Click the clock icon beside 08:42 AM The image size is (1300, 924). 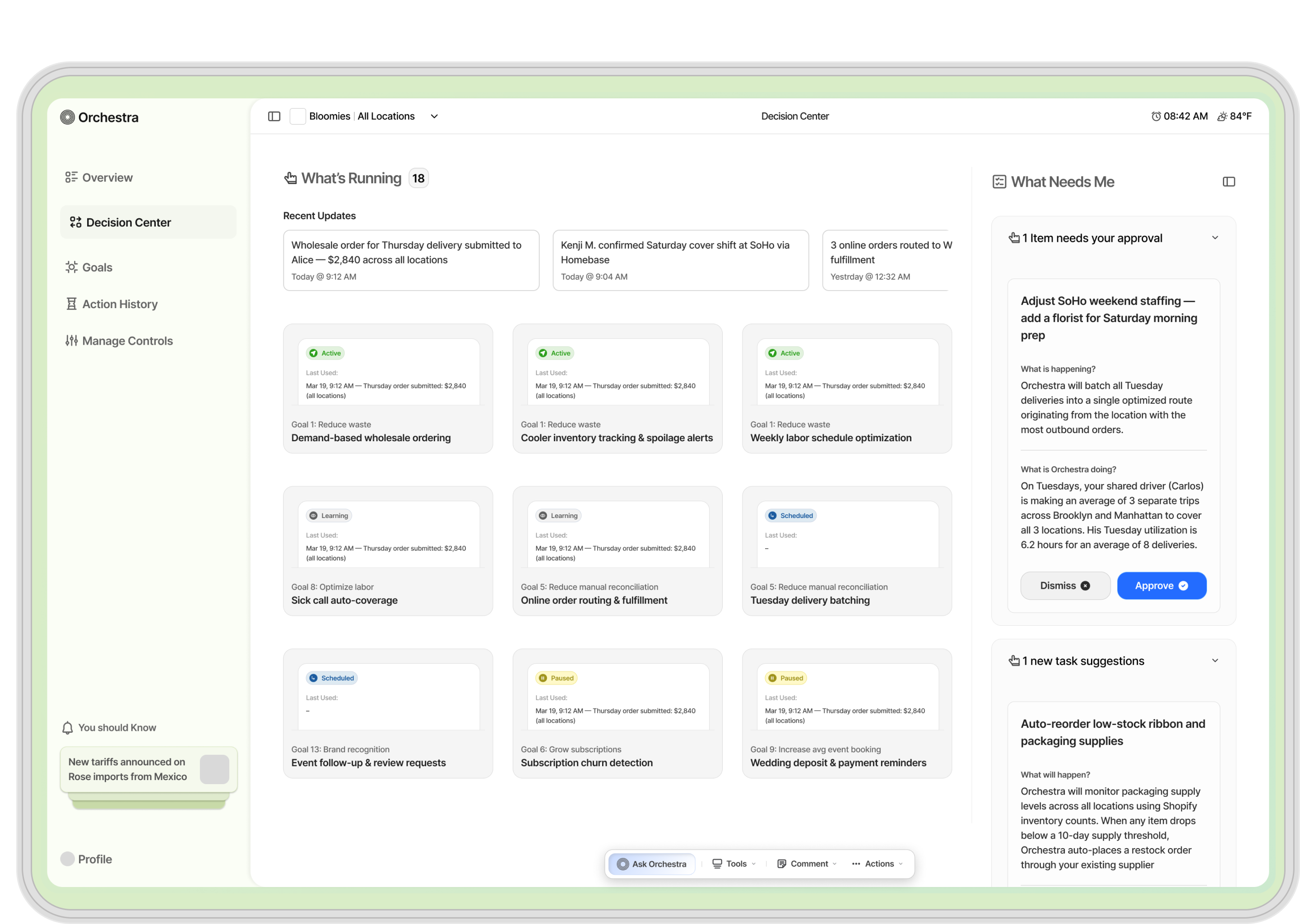pos(1156,116)
